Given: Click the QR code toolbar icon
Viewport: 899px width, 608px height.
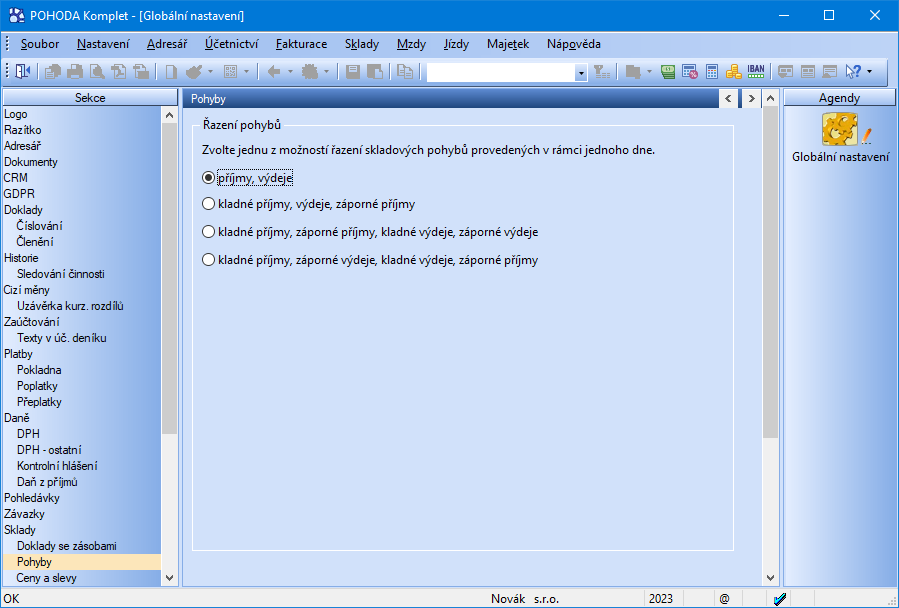Looking at the screenshot, I should (x=230, y=72).
